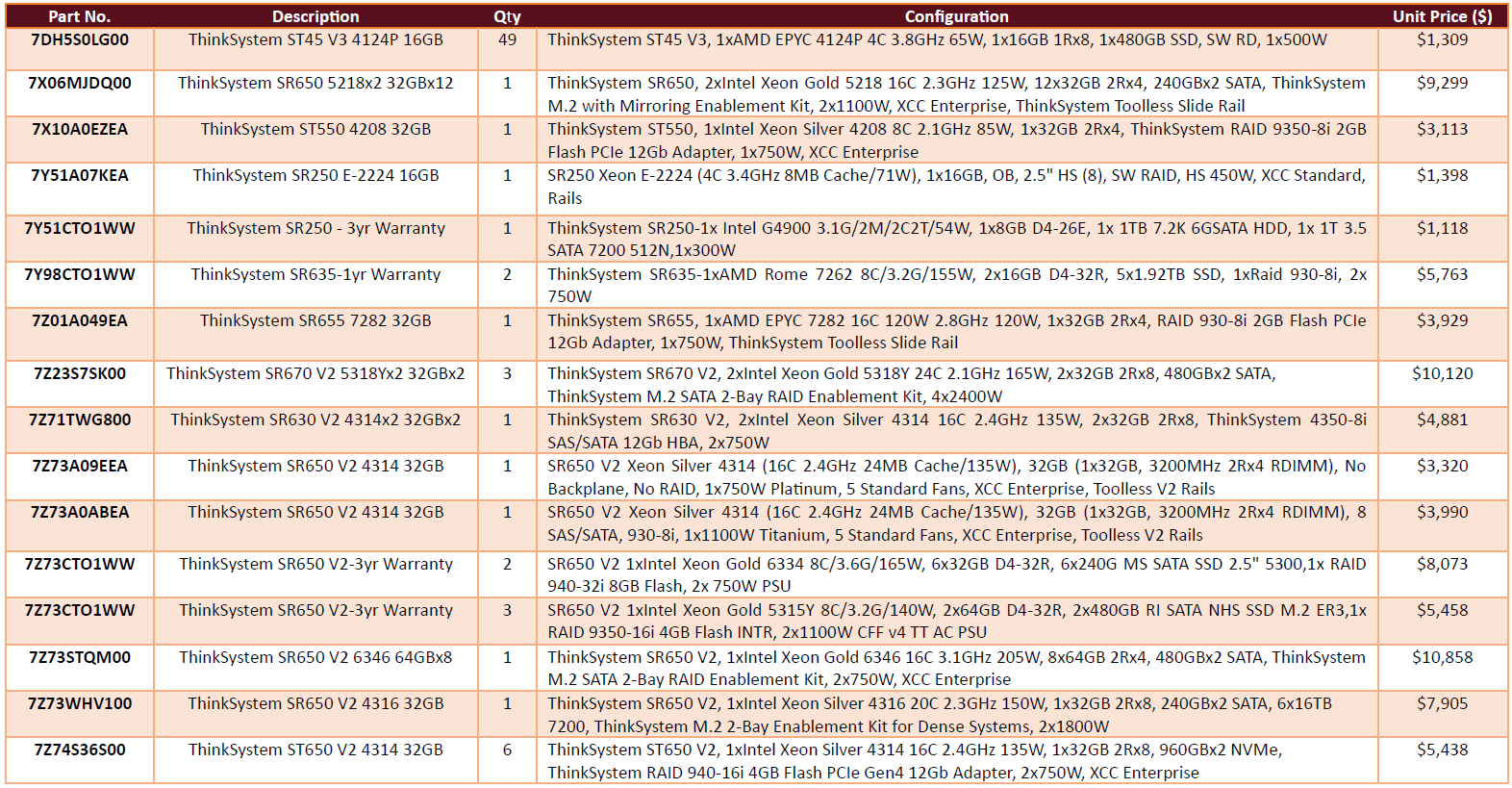Click the configuration text of part 7Z23S7SK00
This screenshot has height=788, width=1512.
pyautogui.click(x=912, y=385)
